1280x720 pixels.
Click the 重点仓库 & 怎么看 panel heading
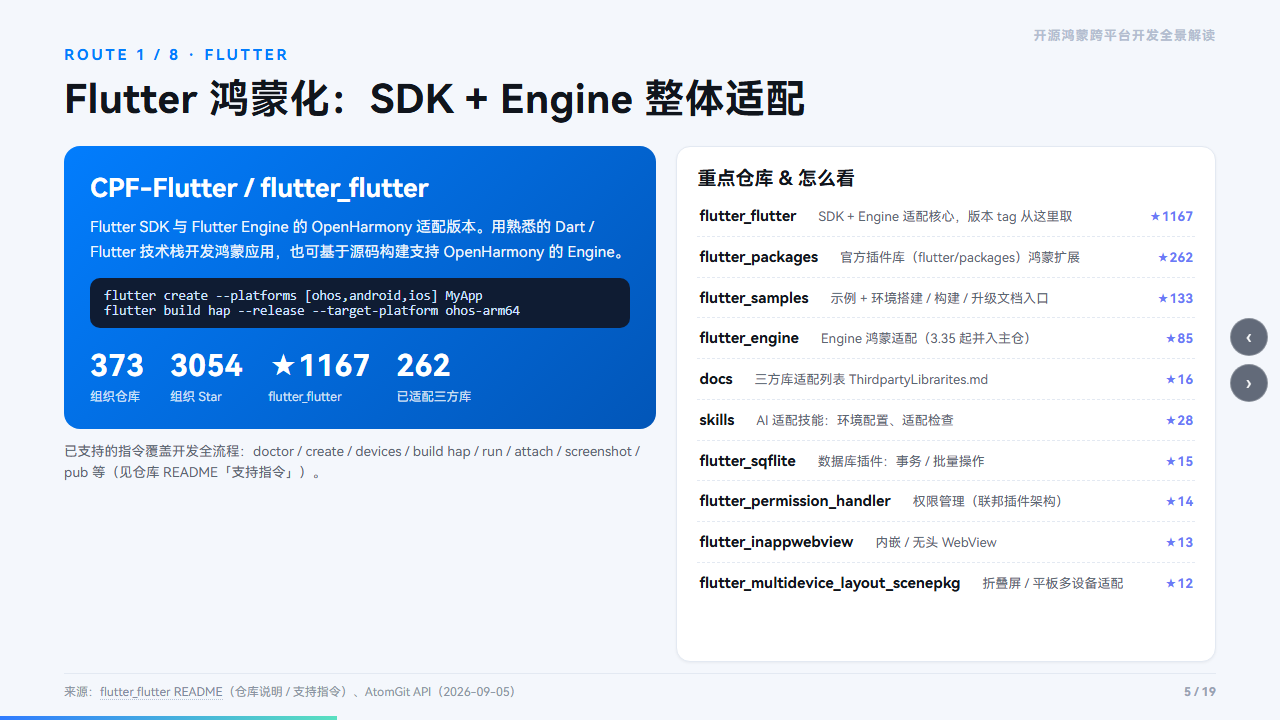point(776,178)
